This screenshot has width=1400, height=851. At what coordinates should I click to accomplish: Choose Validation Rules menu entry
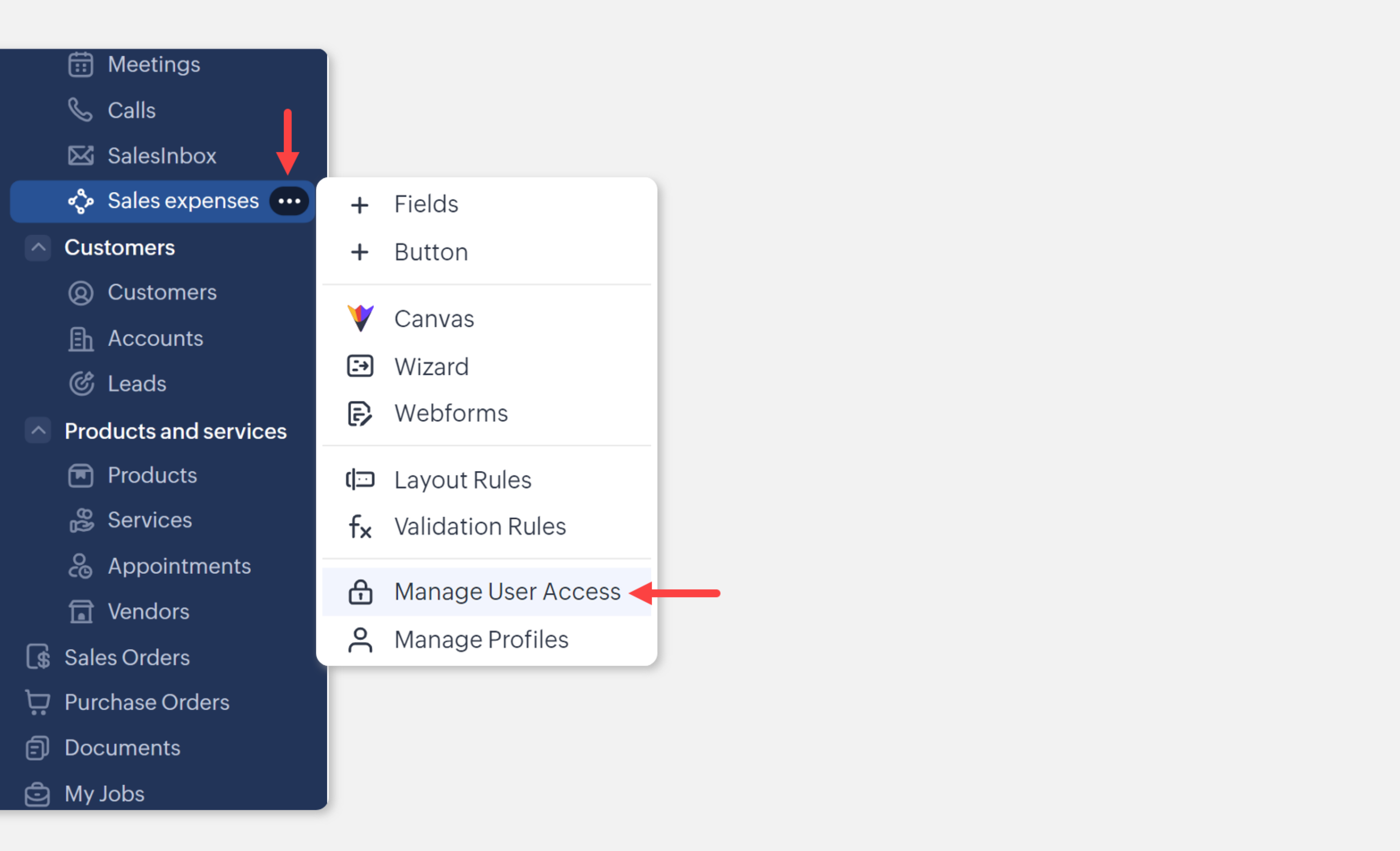coord(480,527)
